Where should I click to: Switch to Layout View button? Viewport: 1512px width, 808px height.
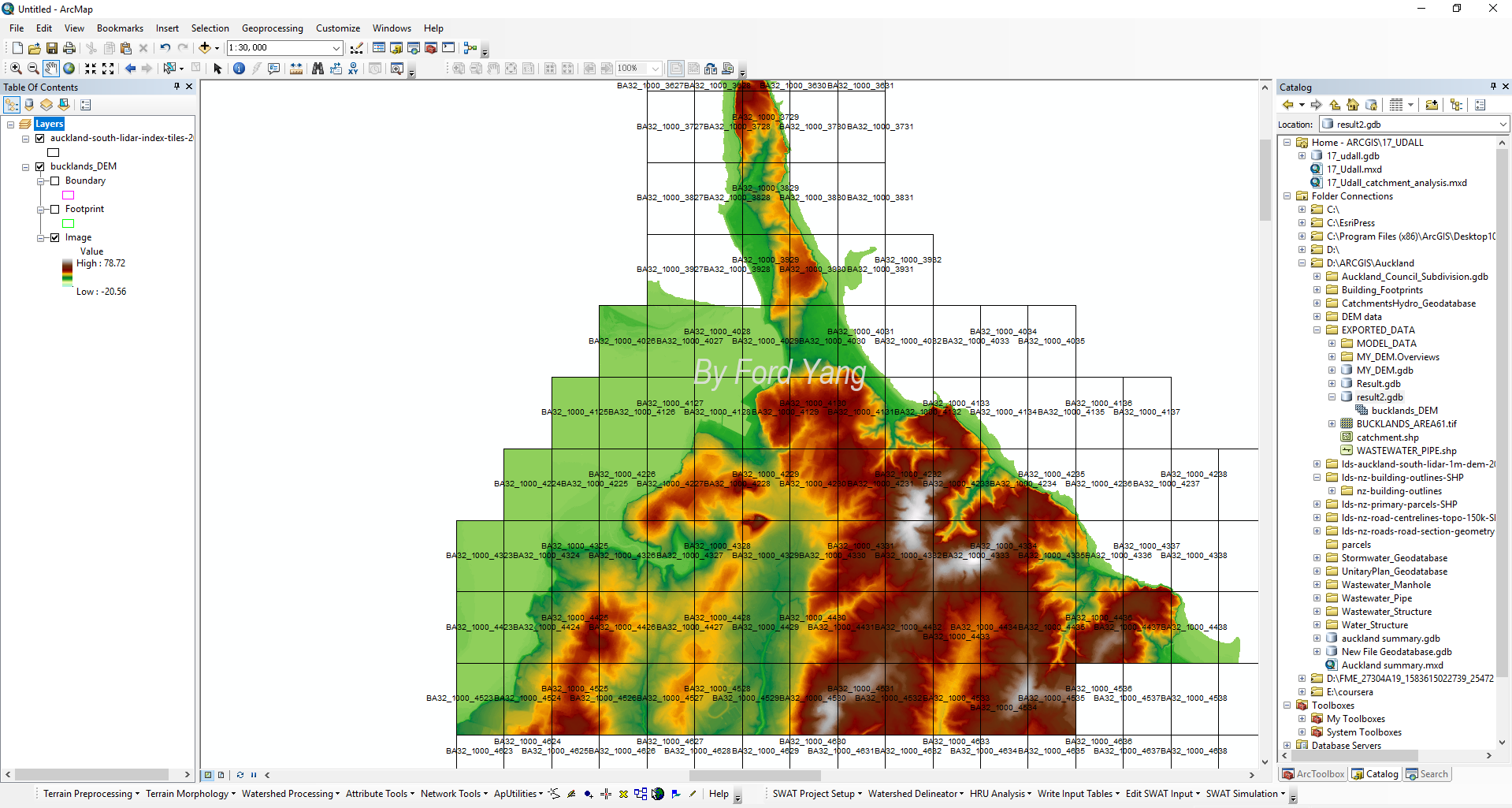(x=221, y=775)
